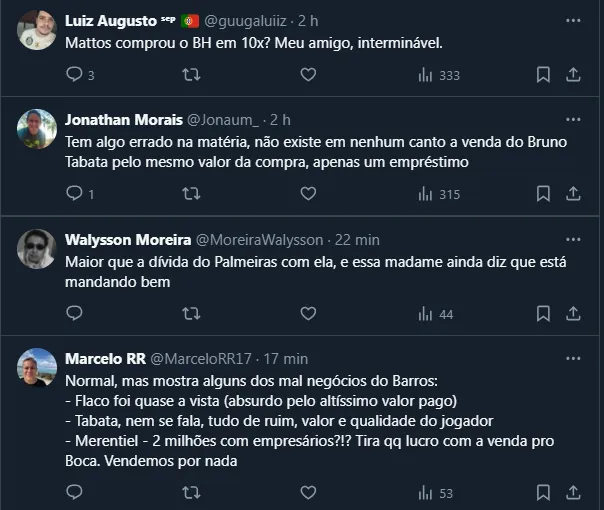Viewport: 604px width, 510px height.
Task: Reply to Luiz Augusto's tweet
Action: [x=74, y=74]
